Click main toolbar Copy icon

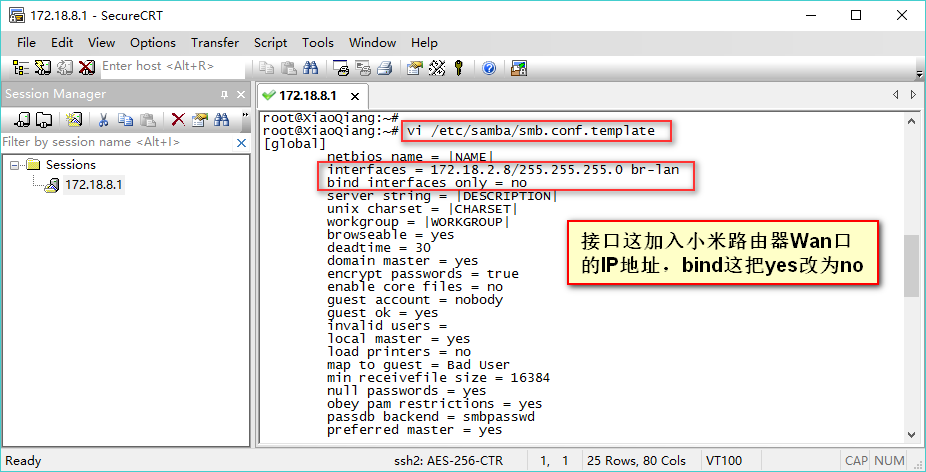pos(267,69)
